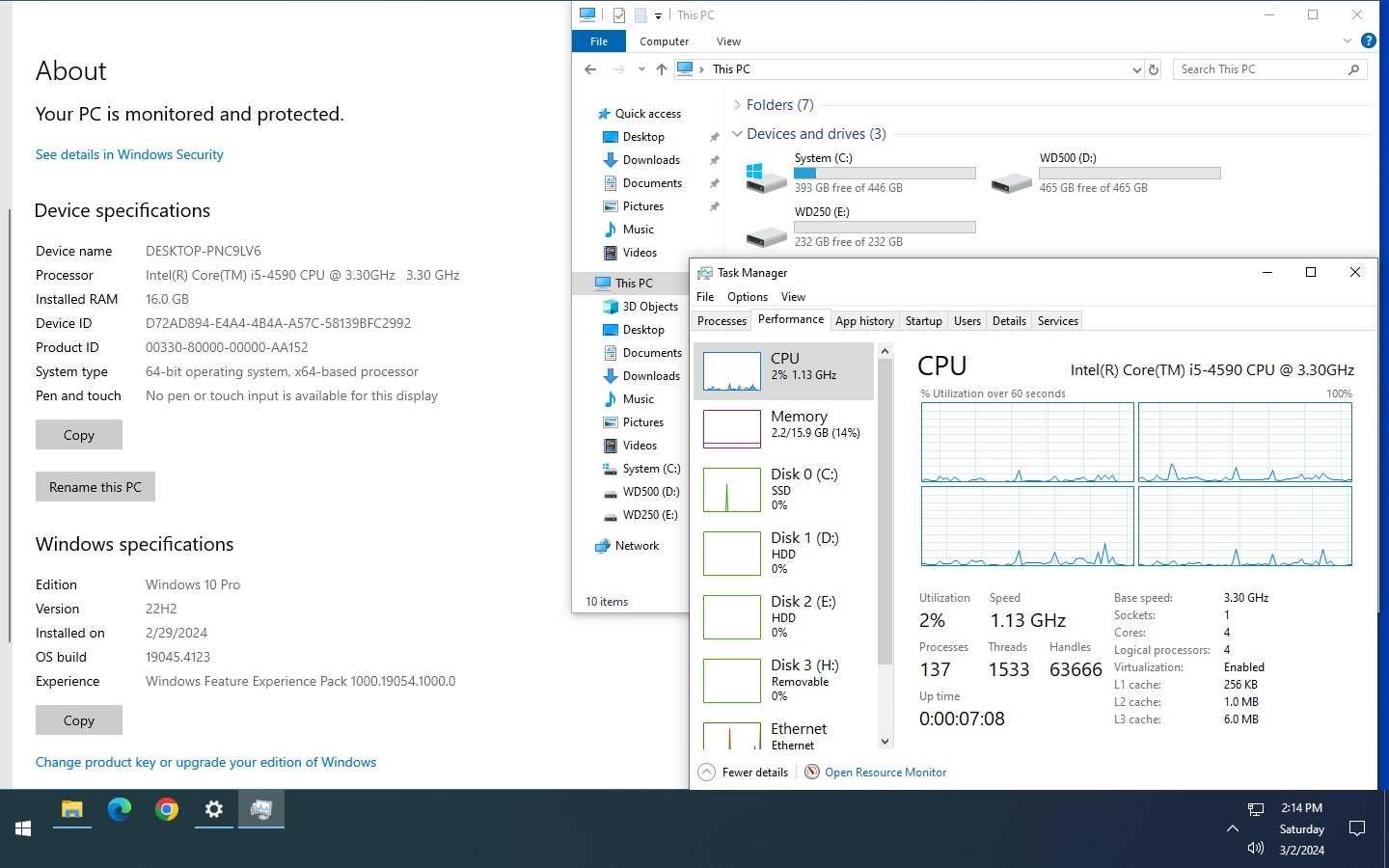
Task: Select CPU graph in Task Manager sidebar
Action: point(731,371)
